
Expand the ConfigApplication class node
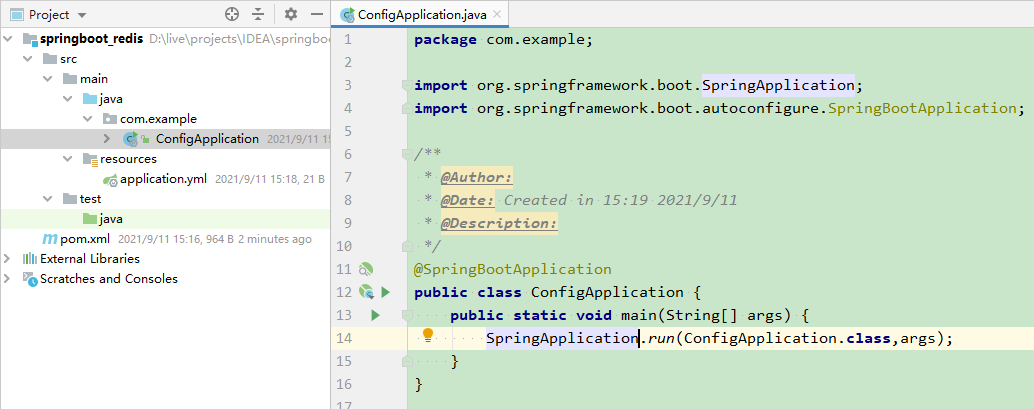click(107, 139)
